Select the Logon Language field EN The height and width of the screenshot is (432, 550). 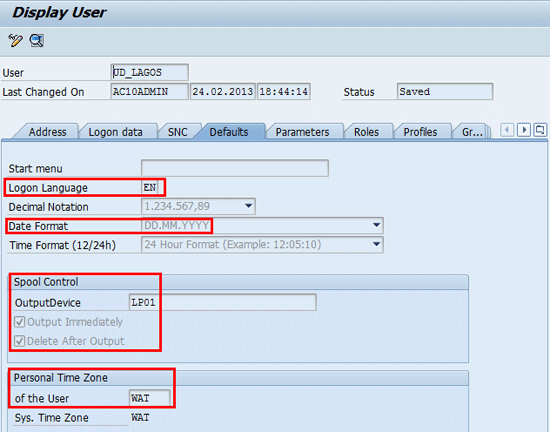(x=150, y=187)
